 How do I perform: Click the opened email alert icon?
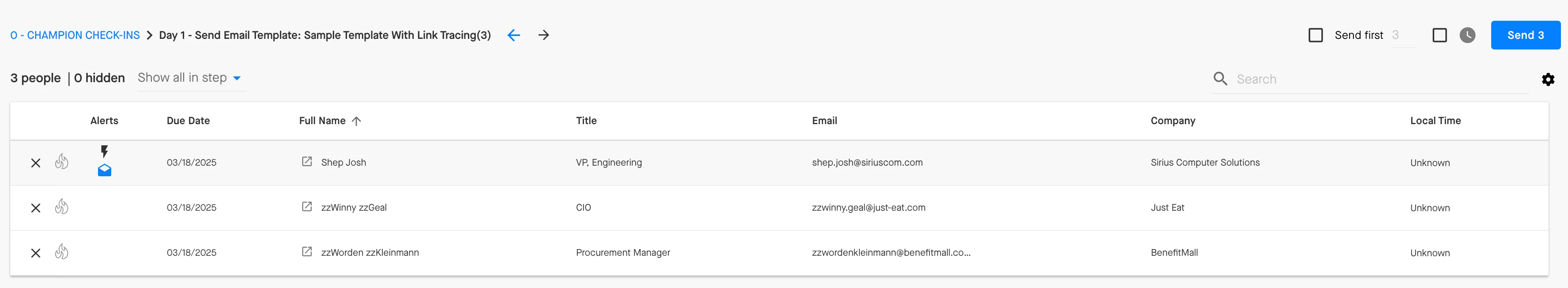[x=104, y=171]
